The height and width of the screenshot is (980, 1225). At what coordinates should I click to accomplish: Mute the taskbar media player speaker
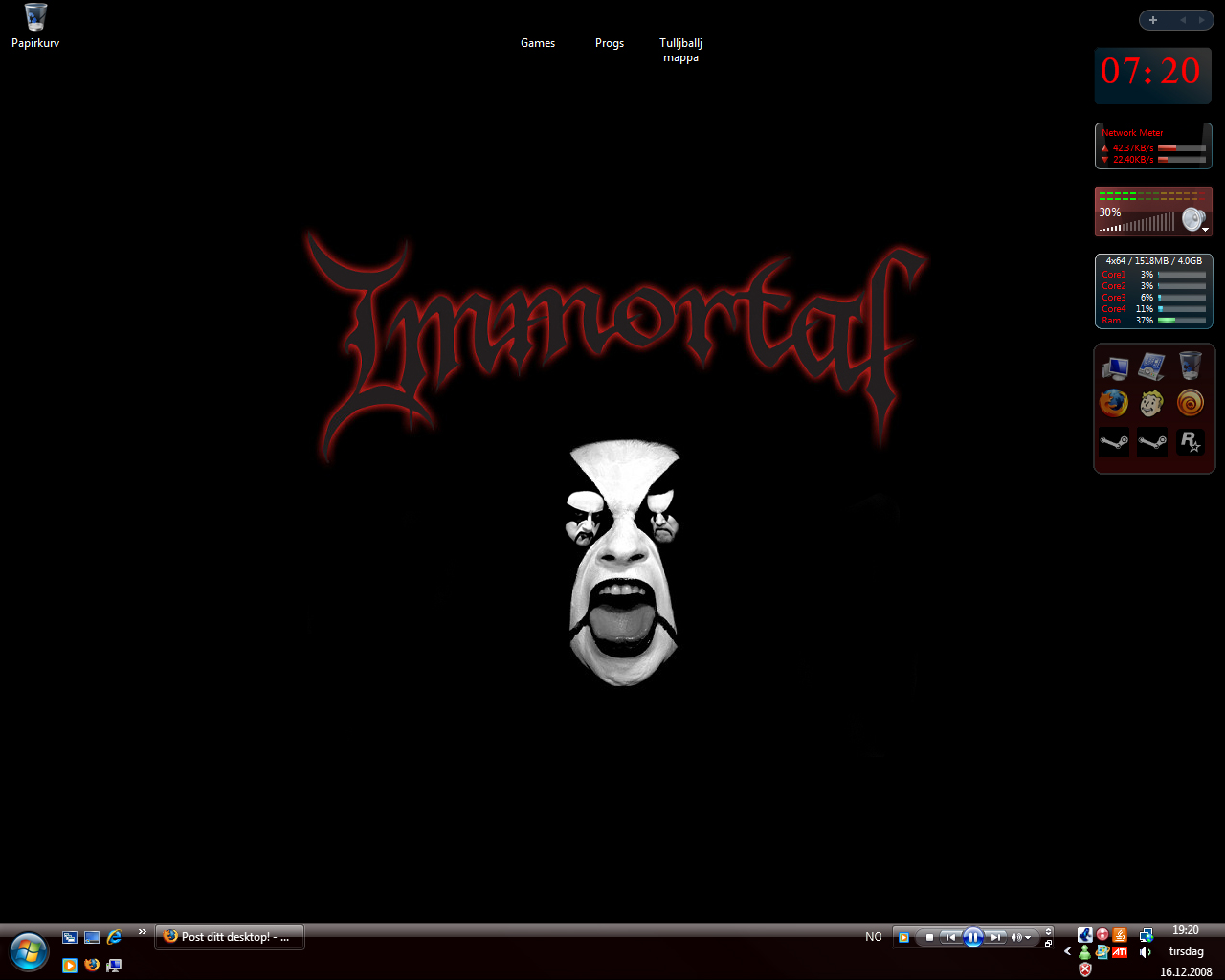point(1015,938)
